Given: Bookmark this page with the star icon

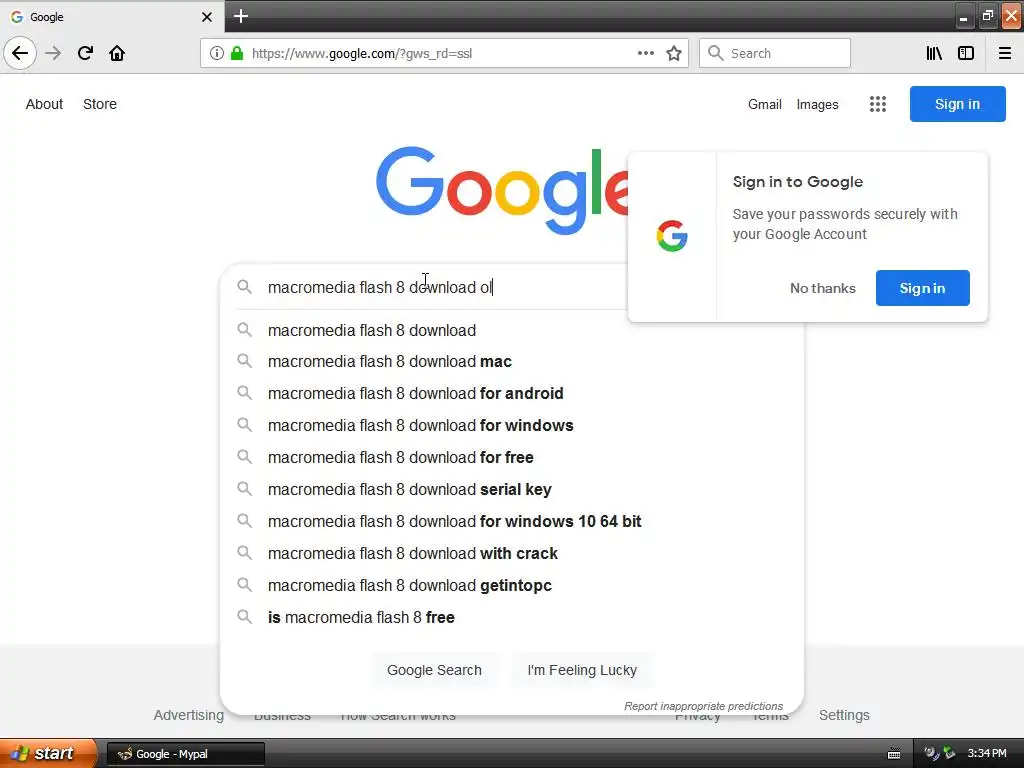Looking at the screenshot, I should [674, 53].
